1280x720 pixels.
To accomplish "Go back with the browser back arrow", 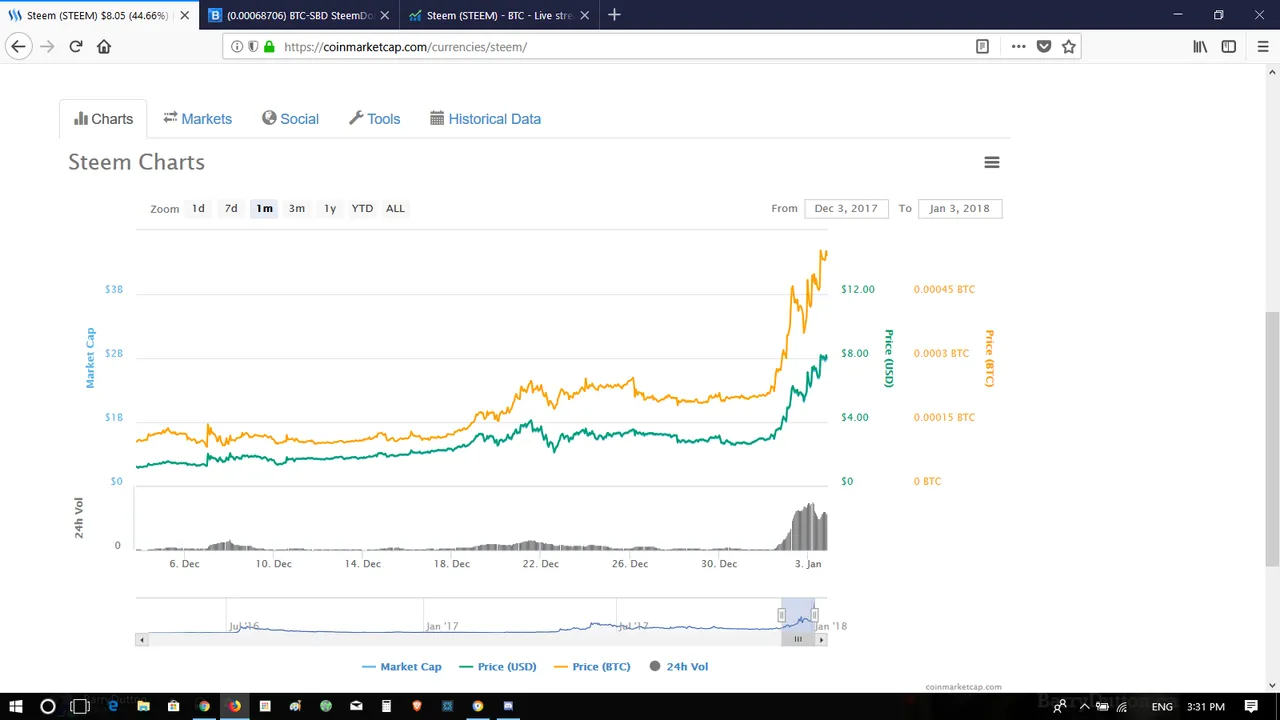I will tap(18, 46).
